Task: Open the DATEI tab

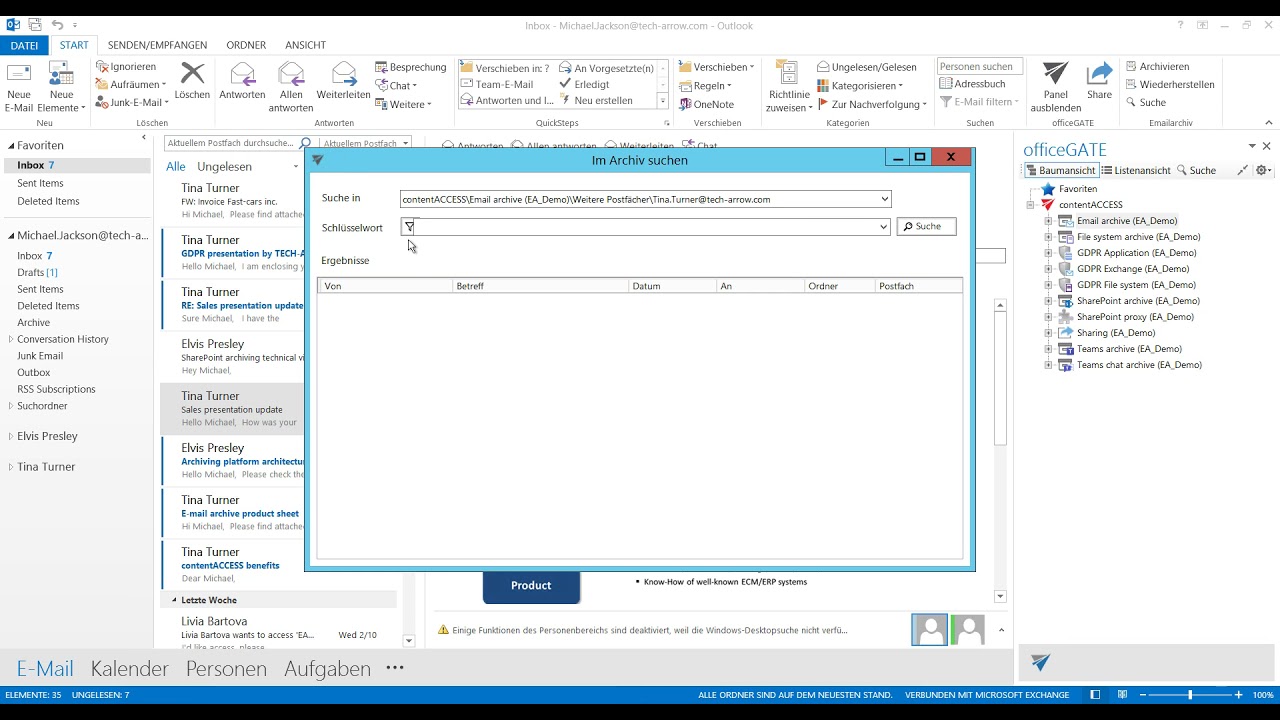Action: (24, 45)
